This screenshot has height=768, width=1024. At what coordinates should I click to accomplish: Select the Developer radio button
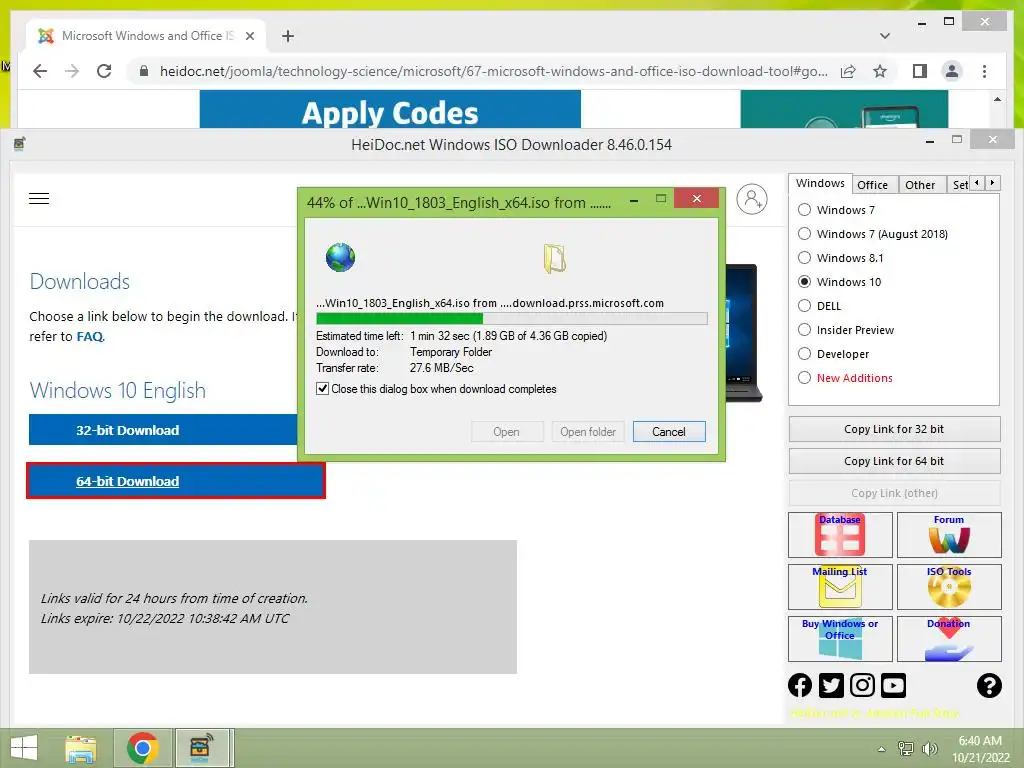point(805,354)
